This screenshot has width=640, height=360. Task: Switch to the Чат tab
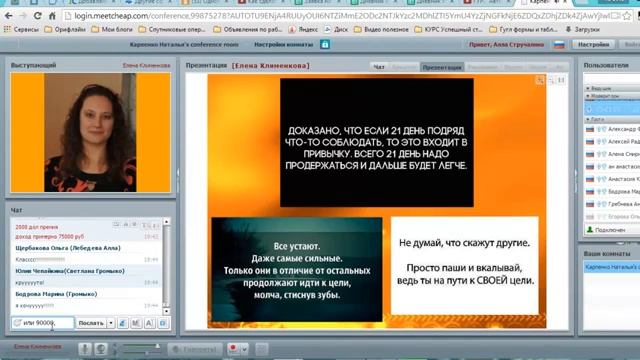(379, 67)
